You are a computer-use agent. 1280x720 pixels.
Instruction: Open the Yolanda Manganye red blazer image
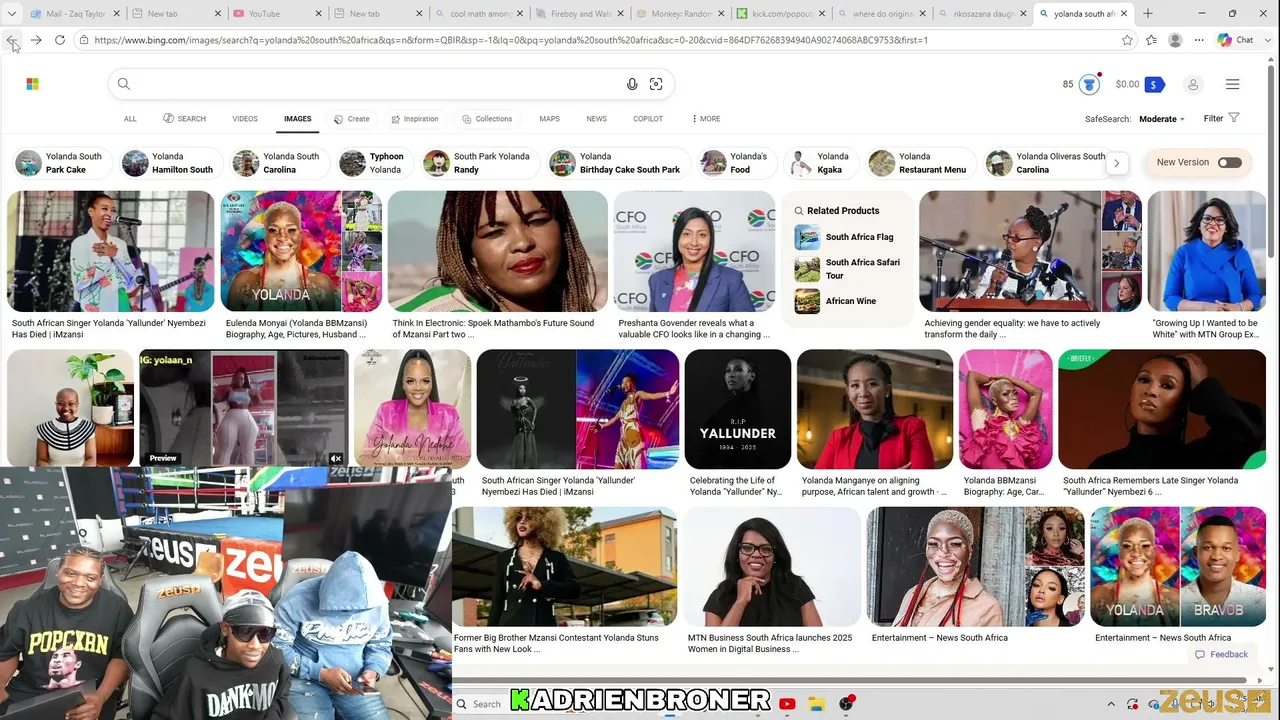(875, 408)
